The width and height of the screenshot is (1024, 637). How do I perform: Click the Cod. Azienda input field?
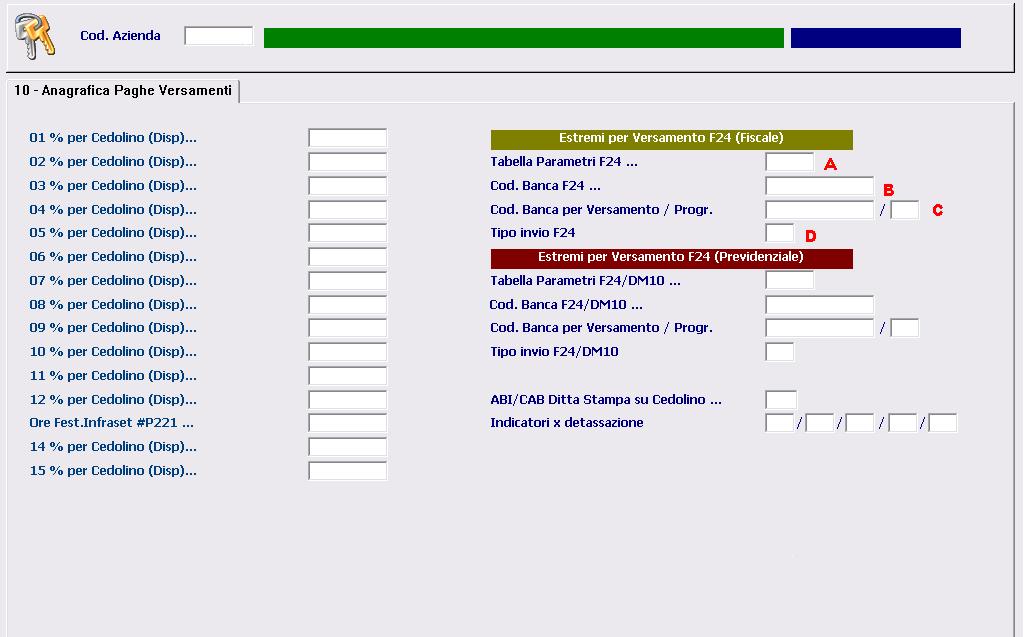219,36
